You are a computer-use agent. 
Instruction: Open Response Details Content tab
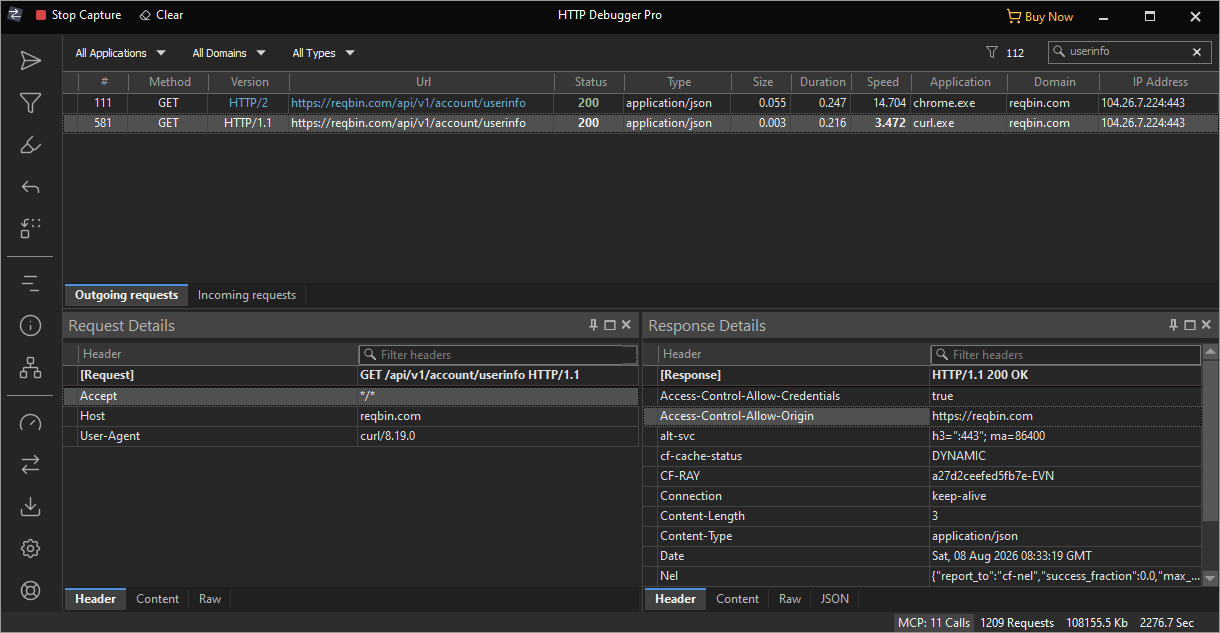click(737, 599)
